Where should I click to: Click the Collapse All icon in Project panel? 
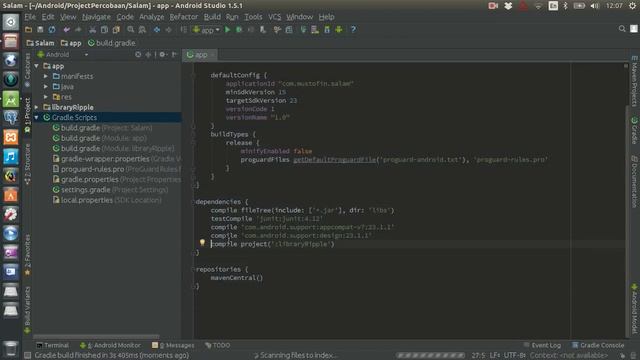click(x=148, y=55)
